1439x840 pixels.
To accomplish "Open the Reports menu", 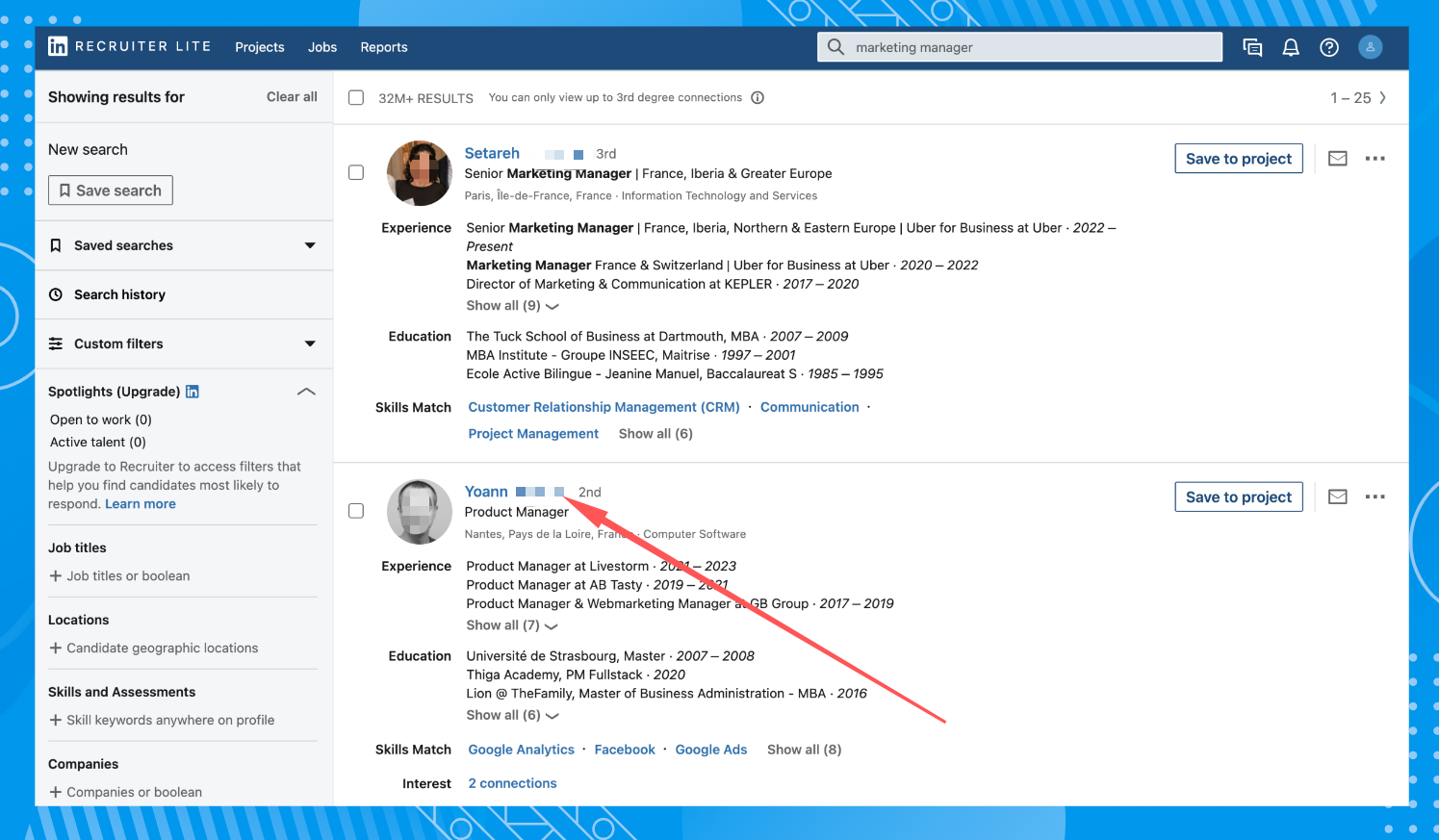I will click(x=384, y=47).
